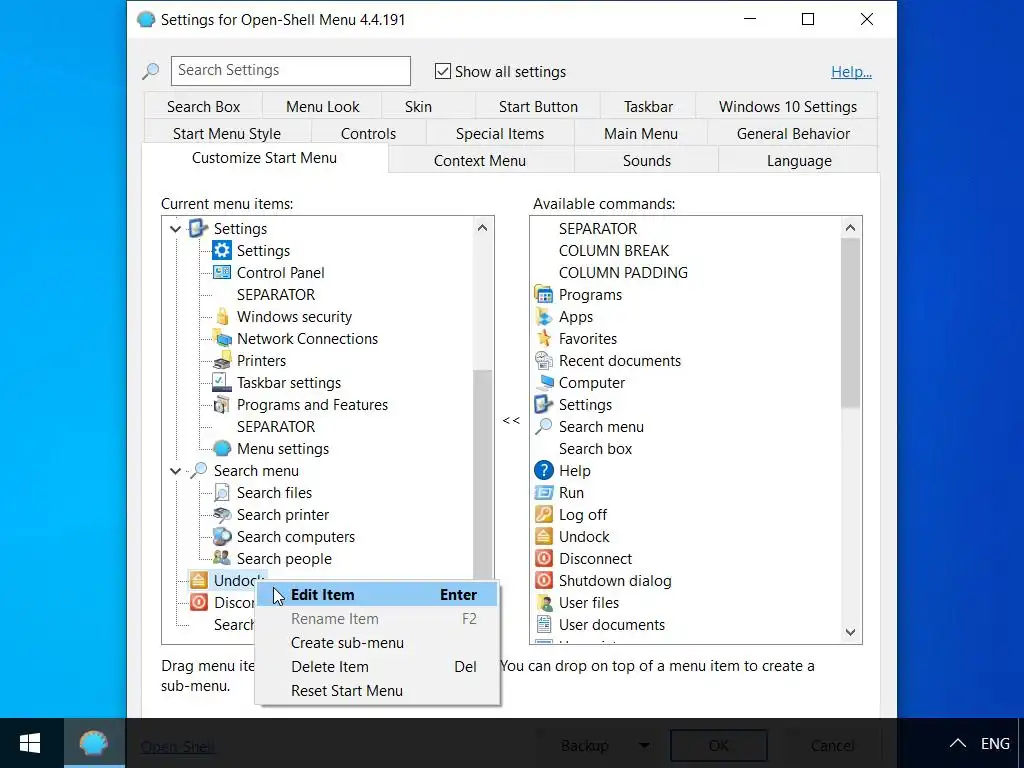Choose Reset Start Menu in the context menu
The image size is (1024, 768).
click(377, 691)
